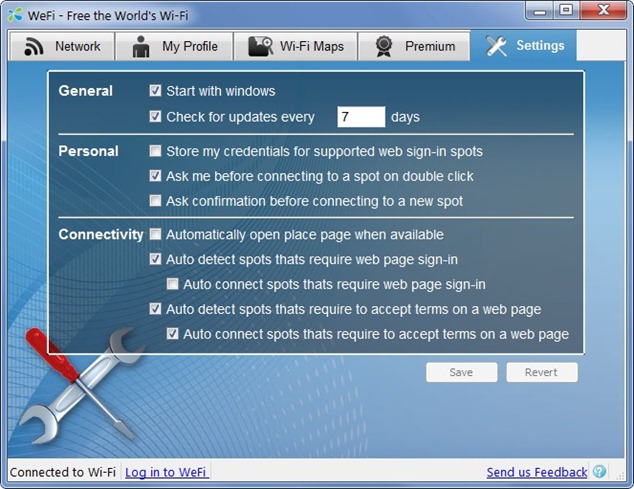Toggle Start with windows checkbox
This screenshot has height=489, width=634.
(155, 90)
